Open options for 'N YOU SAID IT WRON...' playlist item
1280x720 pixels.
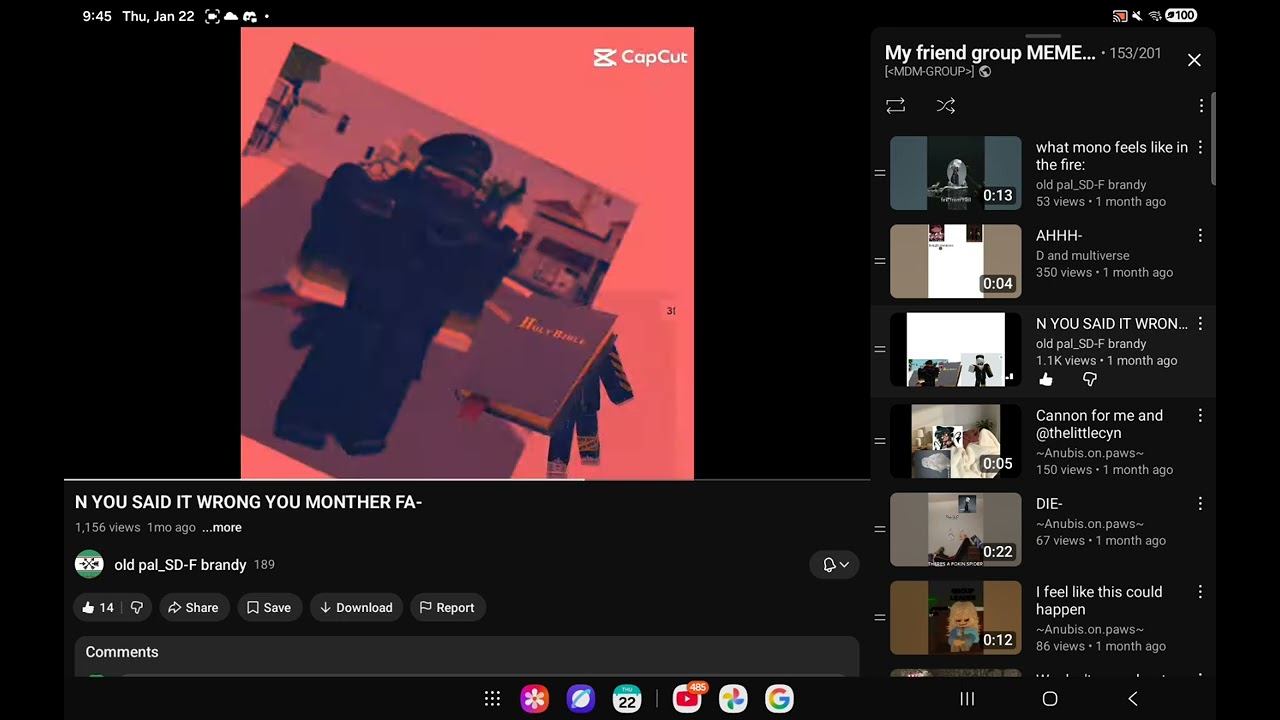1200,324
